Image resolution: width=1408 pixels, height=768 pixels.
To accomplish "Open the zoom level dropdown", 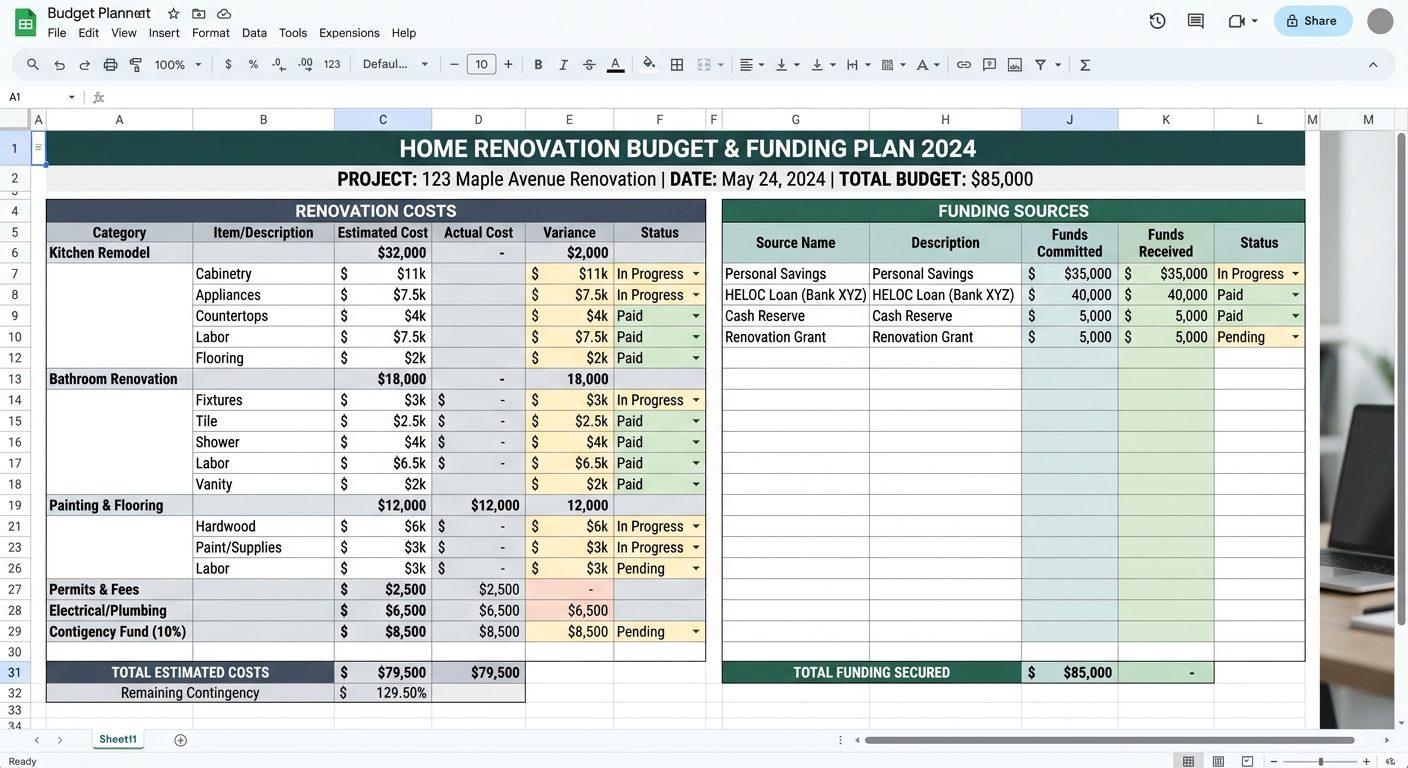I will 178,64.
